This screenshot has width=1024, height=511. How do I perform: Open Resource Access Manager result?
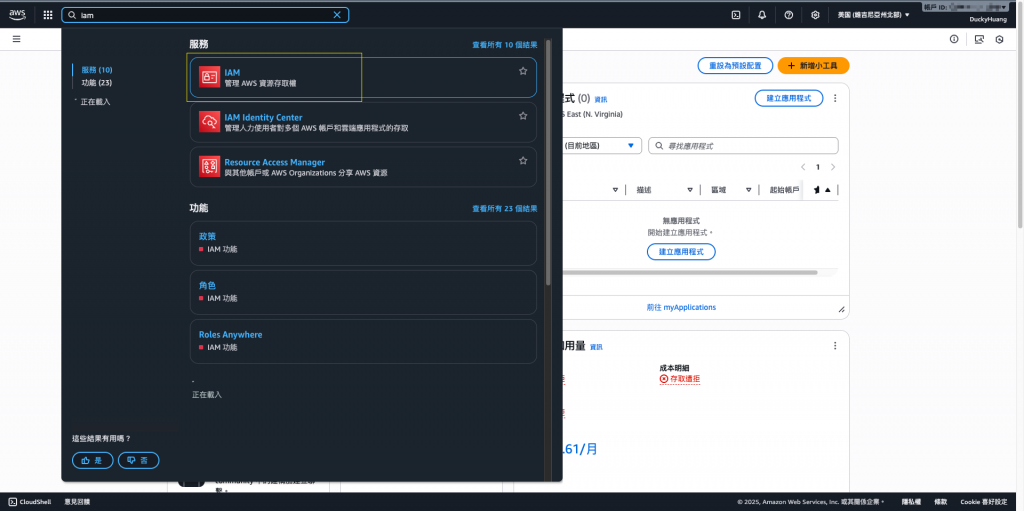(x=363, y=167)
